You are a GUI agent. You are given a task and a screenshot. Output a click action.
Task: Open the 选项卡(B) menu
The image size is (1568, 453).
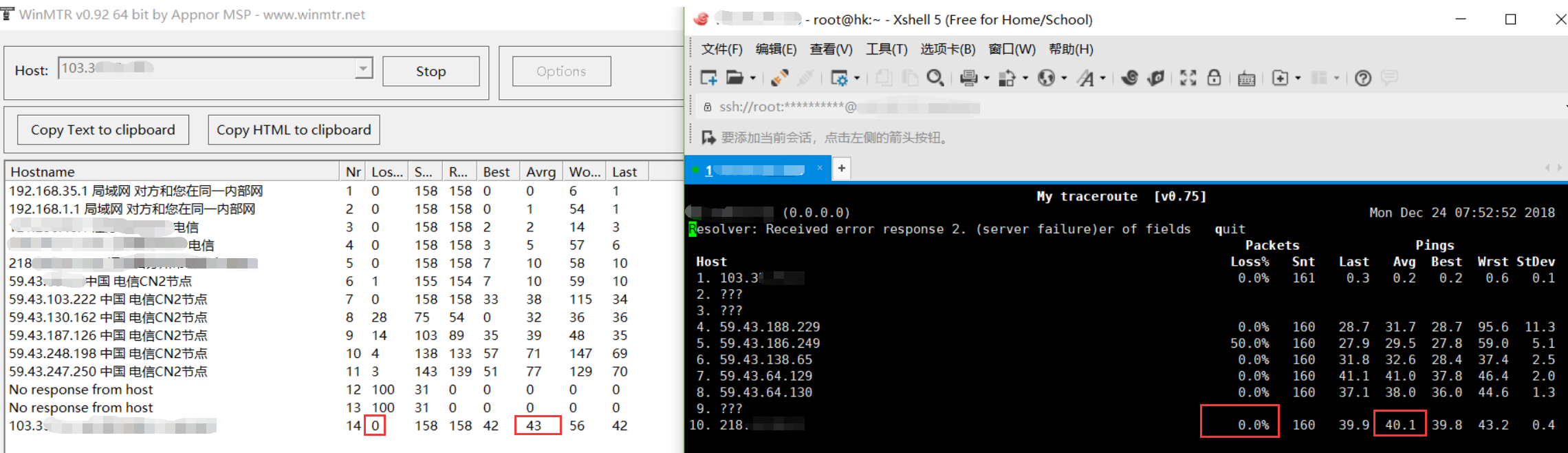(948, 49)
